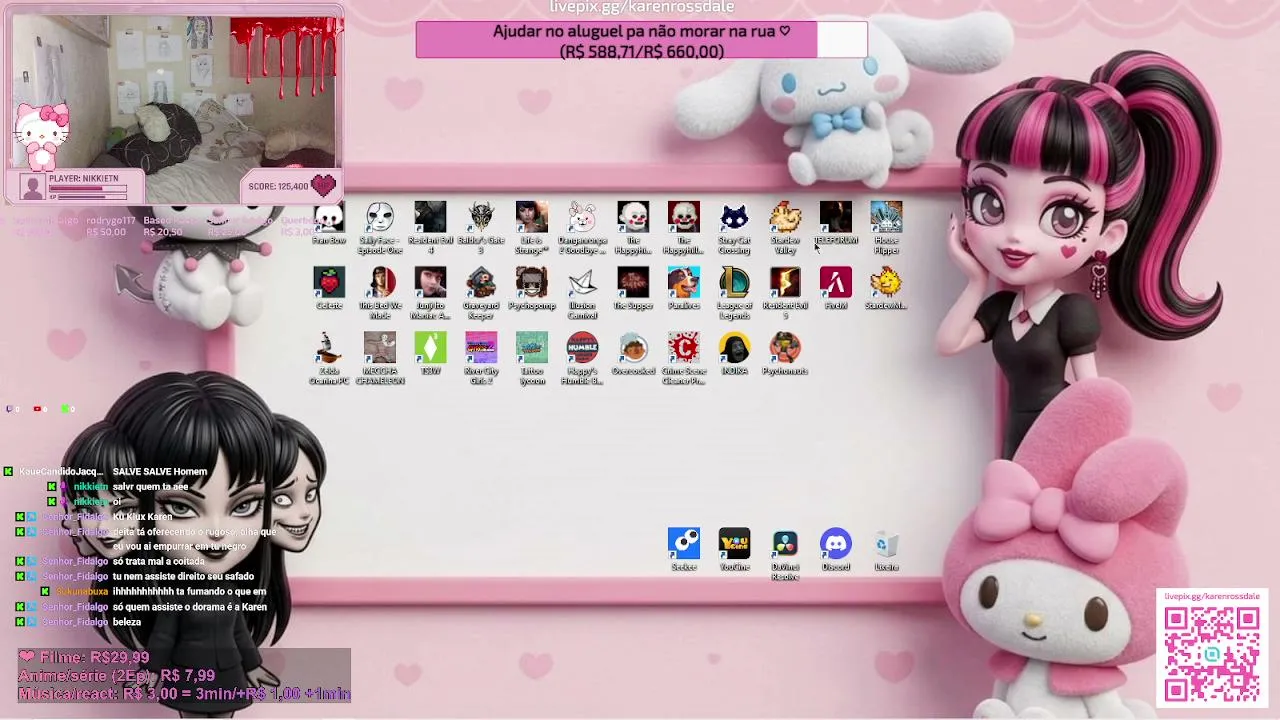This screenshot has height=720, width=1280.
Task: Launch the FiveM shortcut
Action: pyautogui.click(x=836, y=288)
